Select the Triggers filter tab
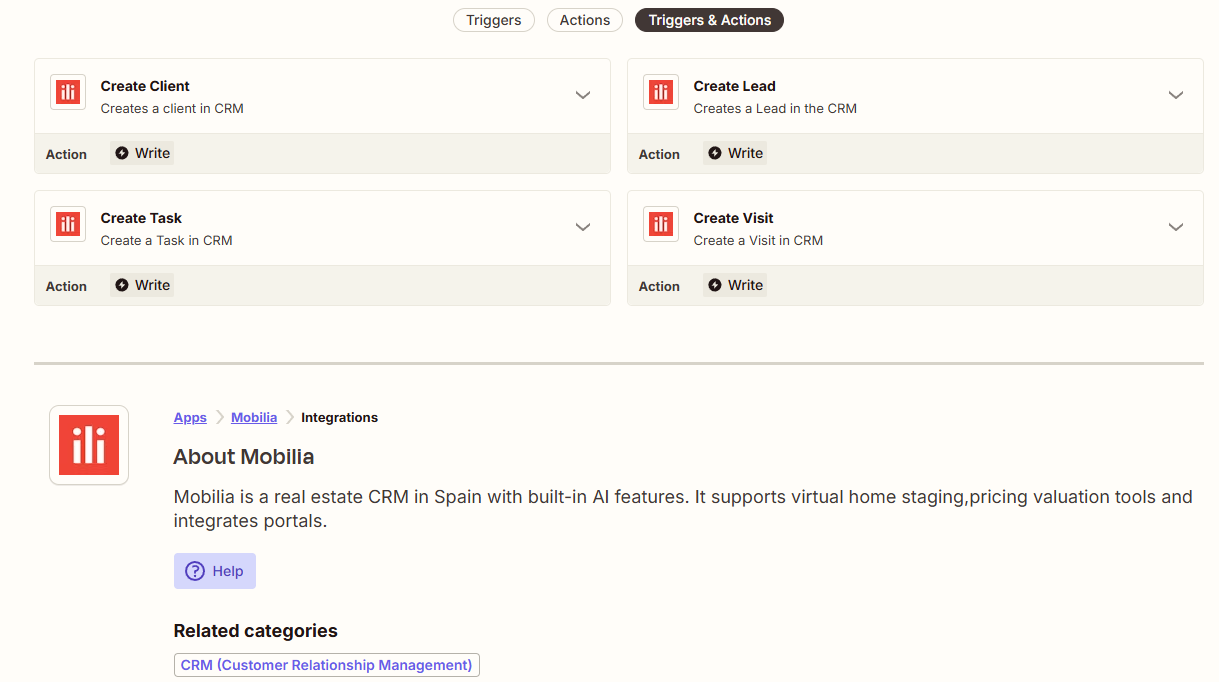This screenshot has height=682, width=1219. tap(493, 20)
